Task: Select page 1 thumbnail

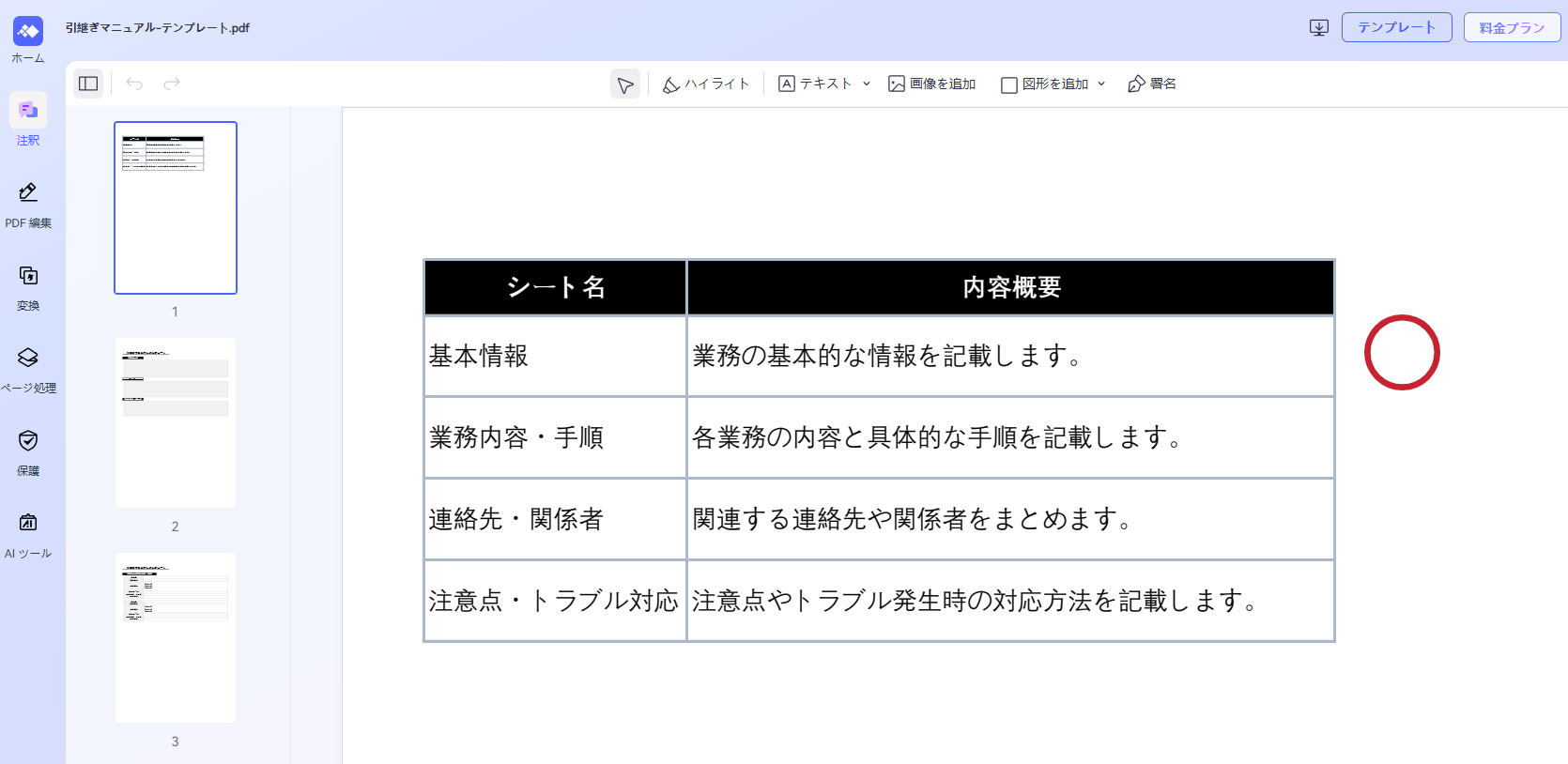Action: (176, 207)
